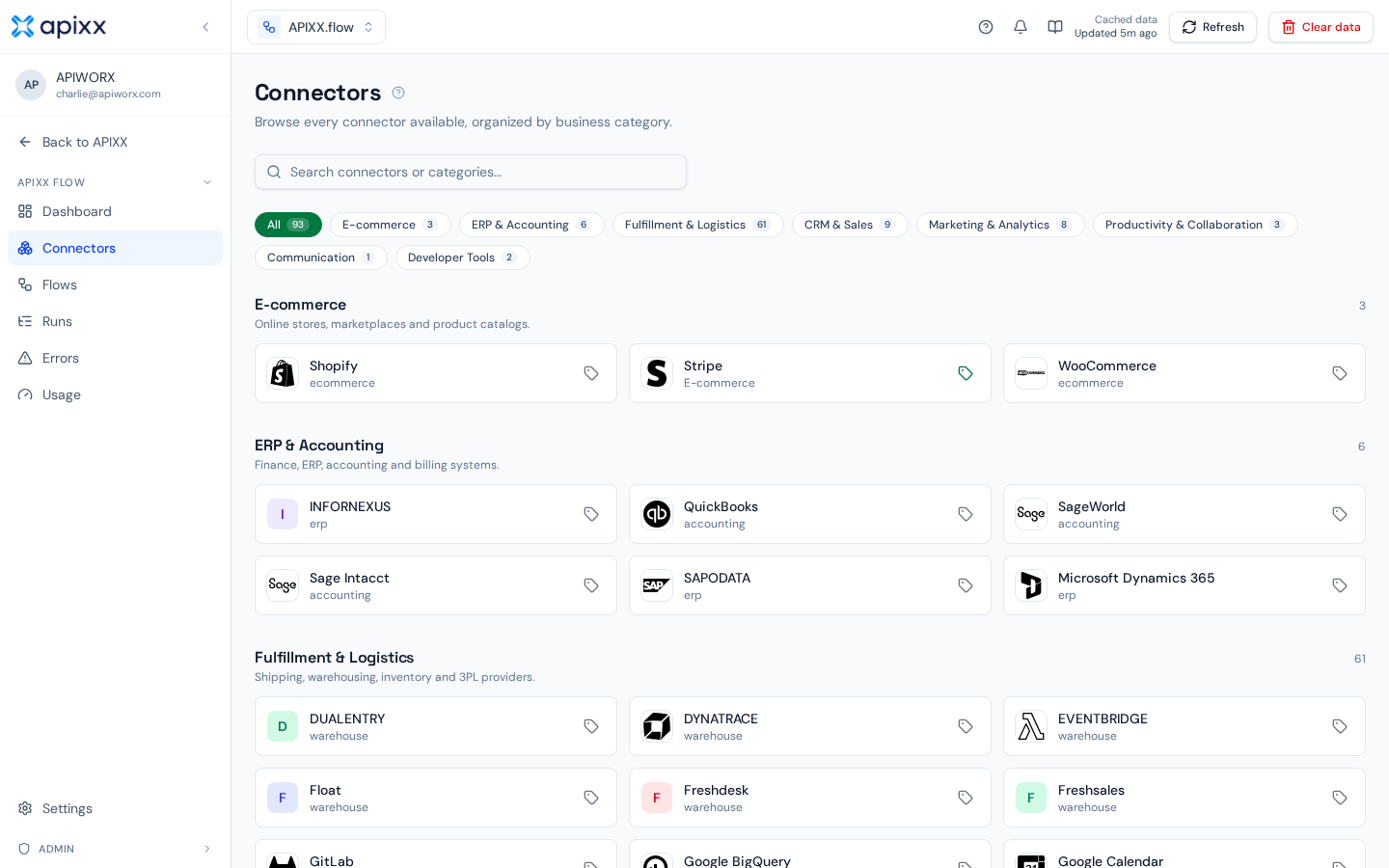Open the Sage Intacct connector card
Viewport: 1389px width, 868px height.
click(436, 585)
